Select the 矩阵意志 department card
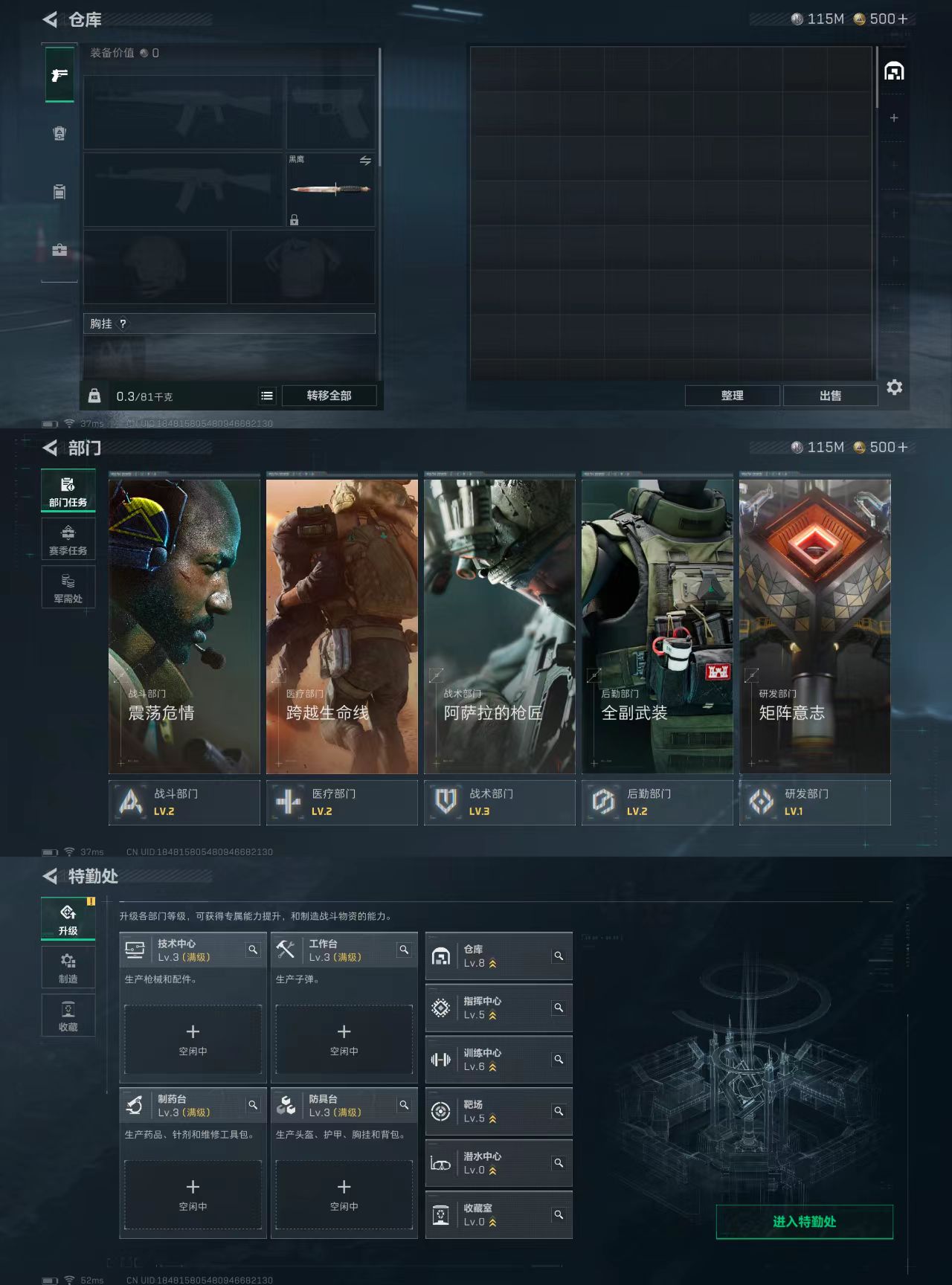The height and width of the screenshot is (1285, 952). pos(814,626)
